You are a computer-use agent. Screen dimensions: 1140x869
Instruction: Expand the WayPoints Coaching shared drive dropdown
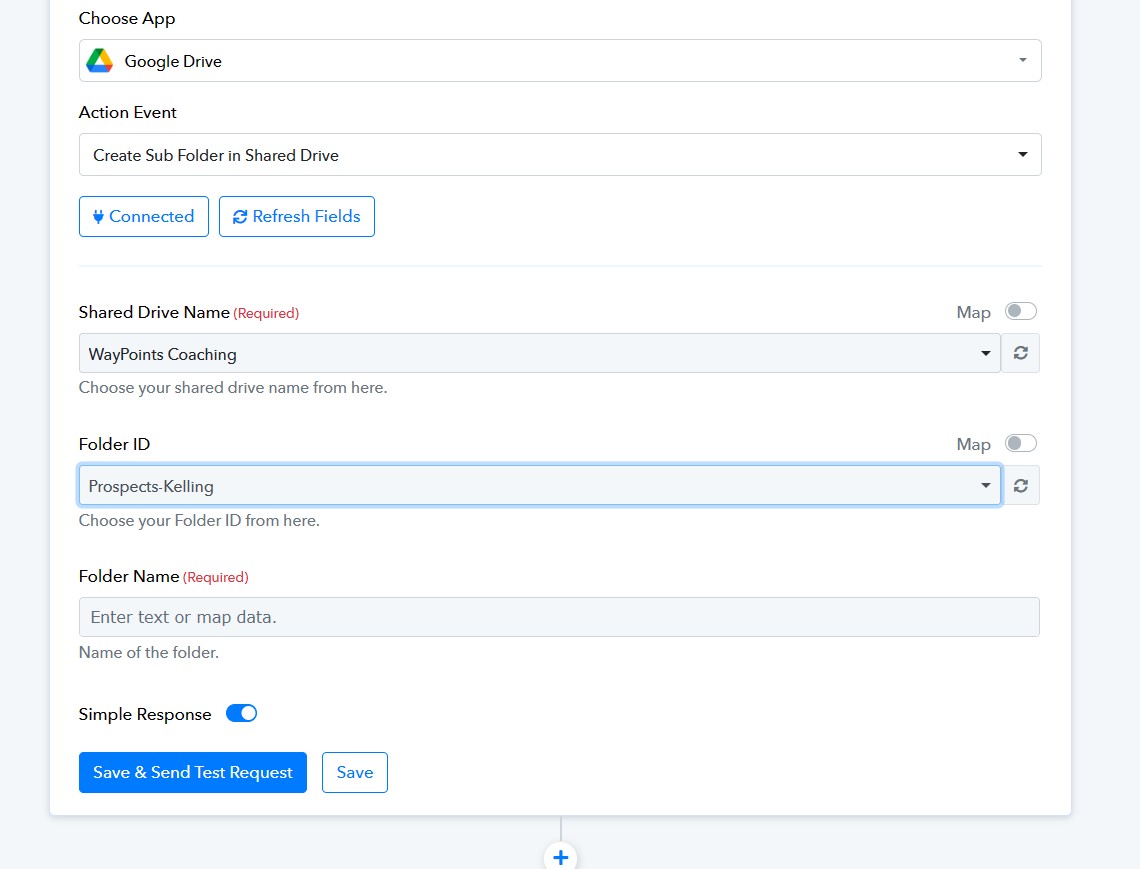click(x=539, y=353)
